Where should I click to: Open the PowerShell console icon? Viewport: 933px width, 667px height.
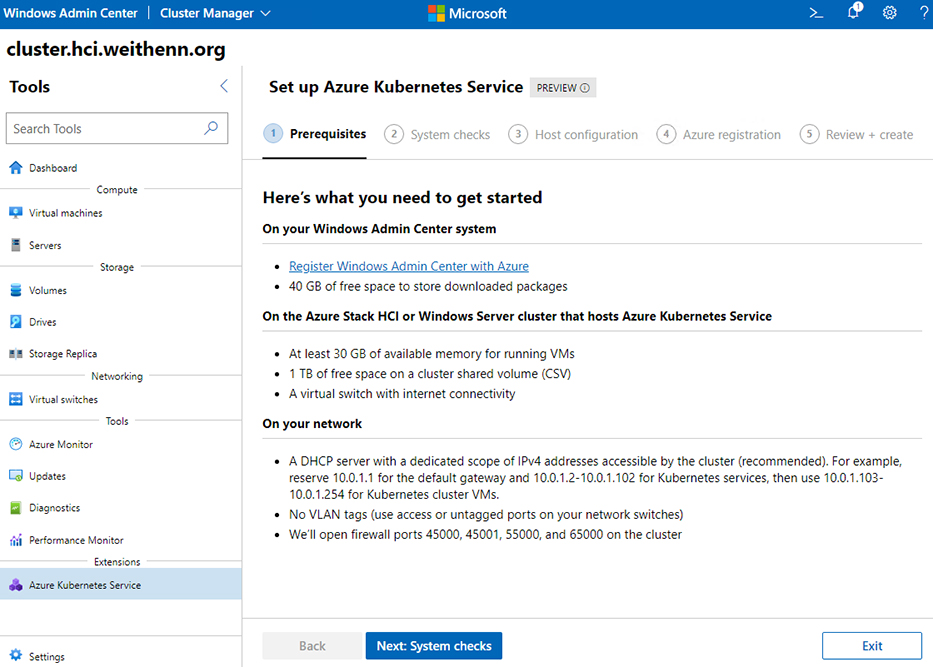tap(816, 12)
